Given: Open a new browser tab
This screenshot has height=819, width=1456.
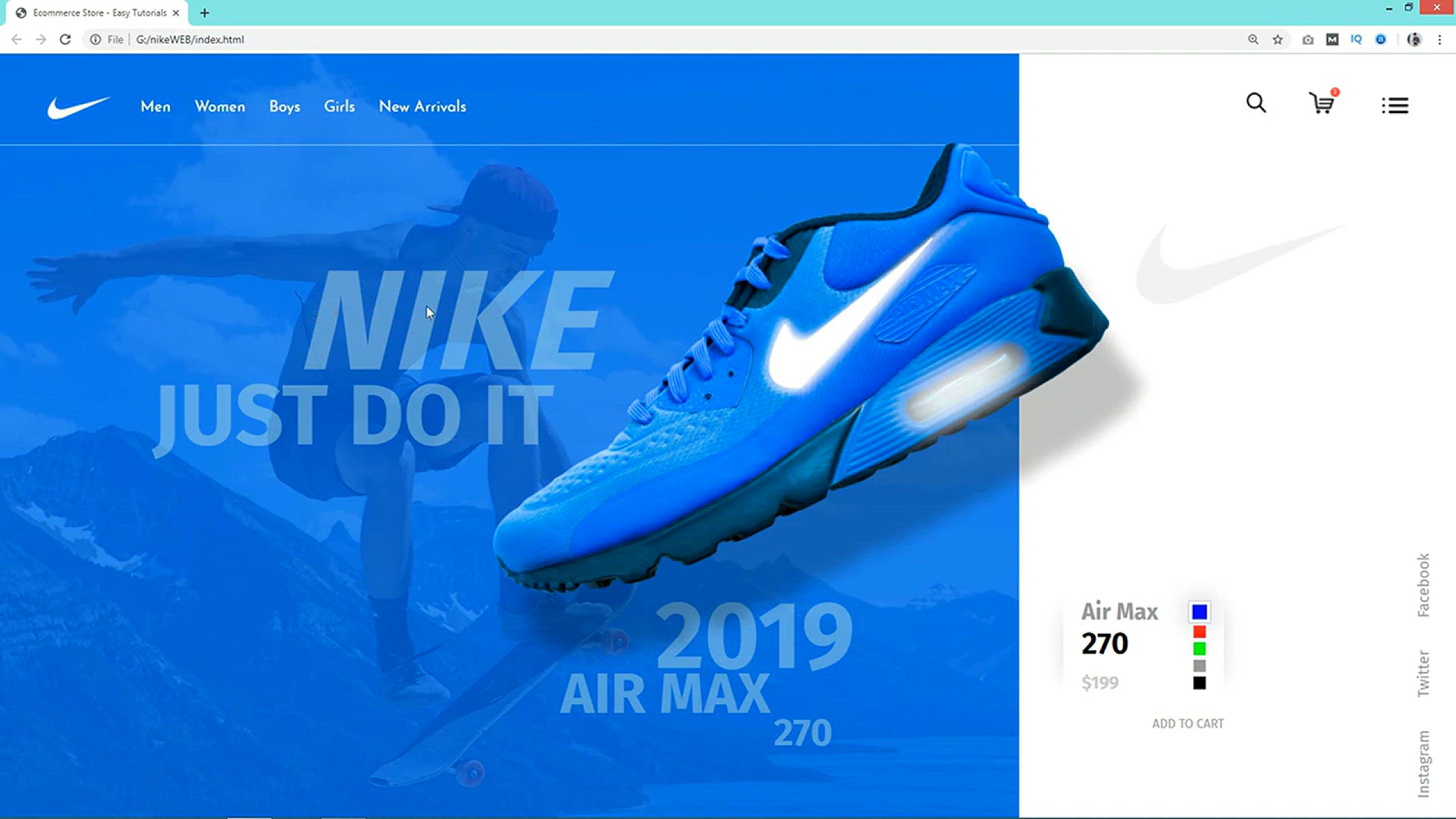Looking at the screenshot, I should pyautogui.click(x=205, y=13).
